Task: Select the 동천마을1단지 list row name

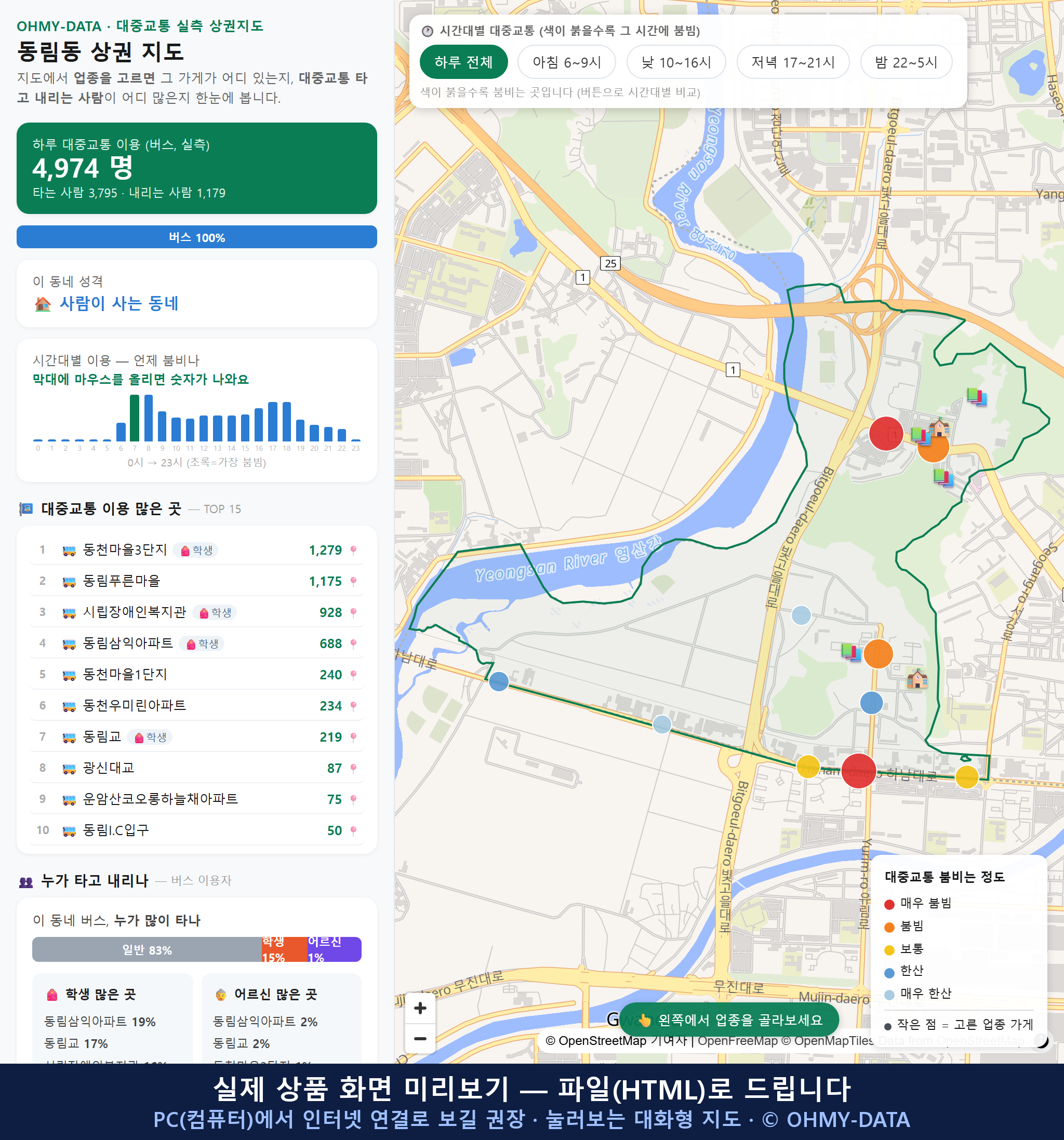Action: coord(125,674)
